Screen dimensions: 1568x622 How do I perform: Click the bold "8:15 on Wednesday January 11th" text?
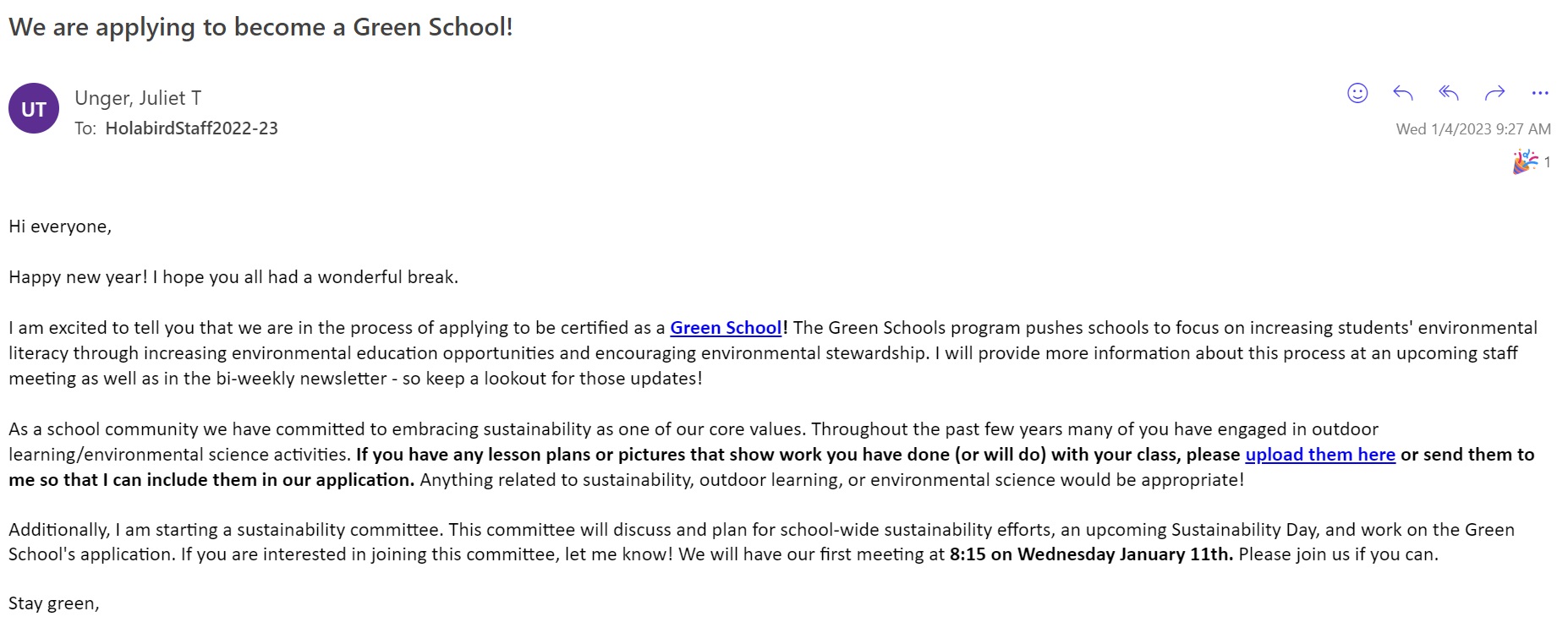[1091, 554]
